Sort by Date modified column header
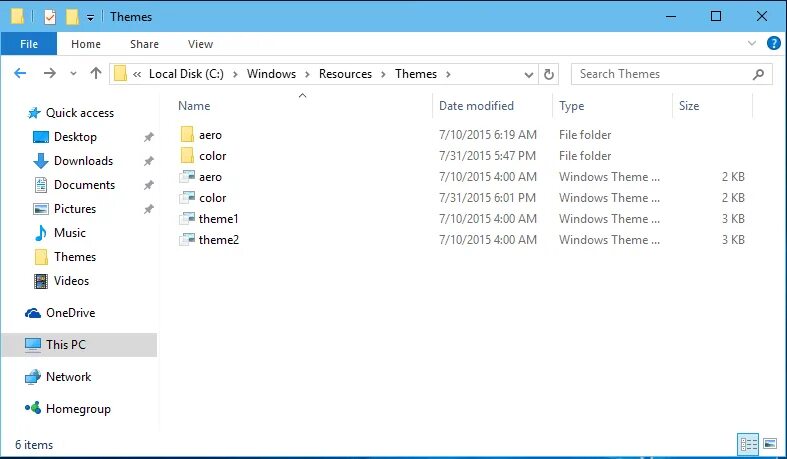This screenshot has width=787, height=459. [476, 106]
